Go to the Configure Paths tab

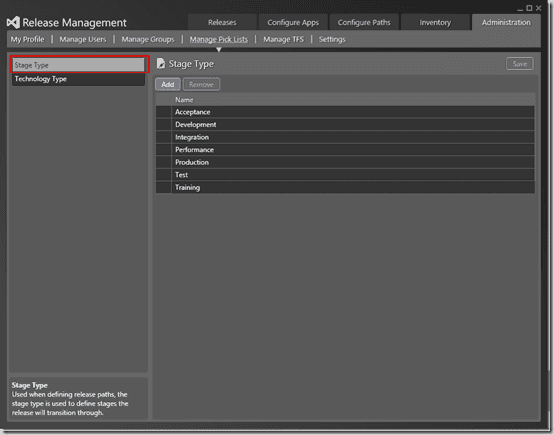point(364,22)
